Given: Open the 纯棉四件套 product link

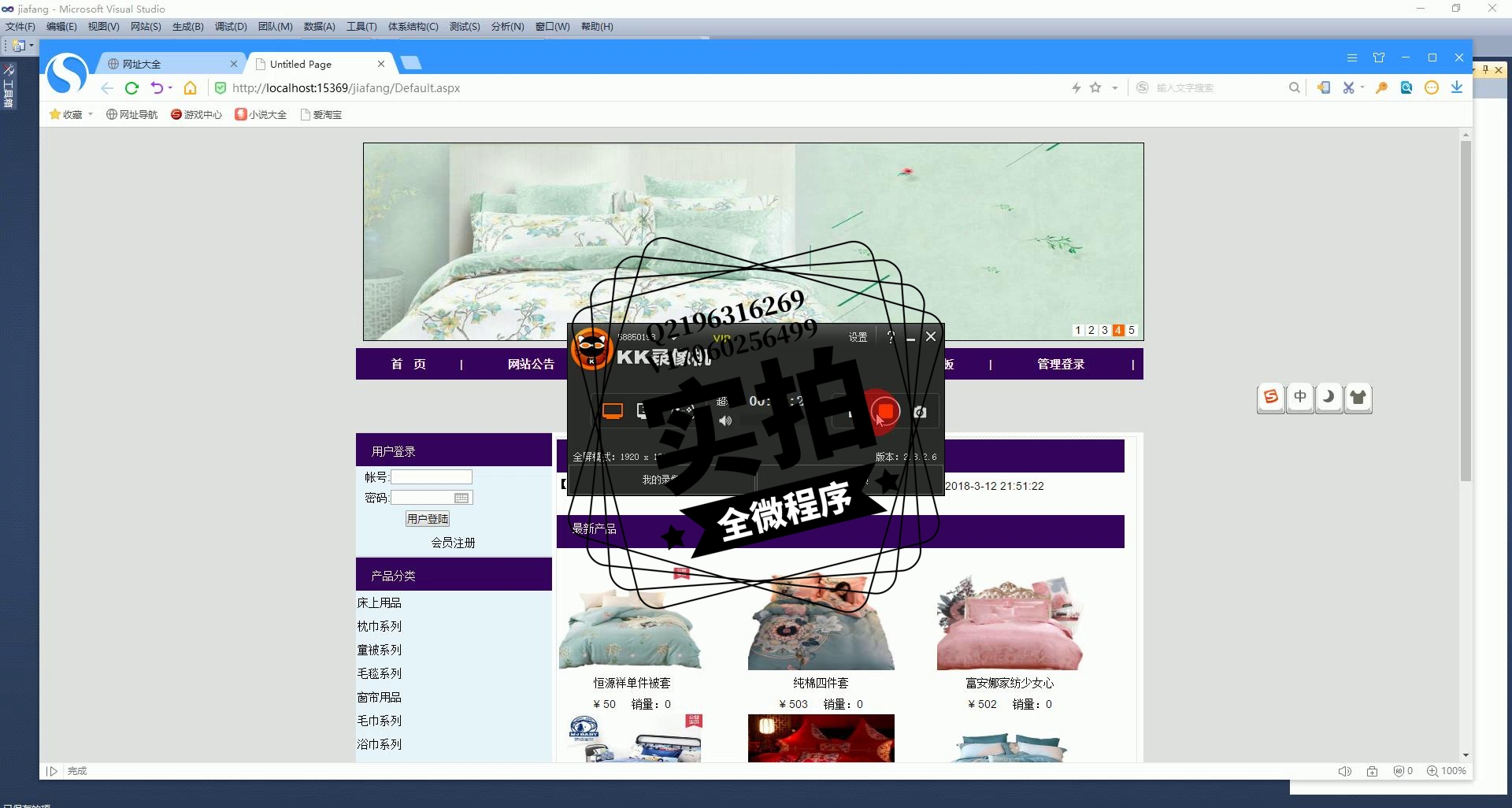Looking at the screenshot, I should pos(821,683).
